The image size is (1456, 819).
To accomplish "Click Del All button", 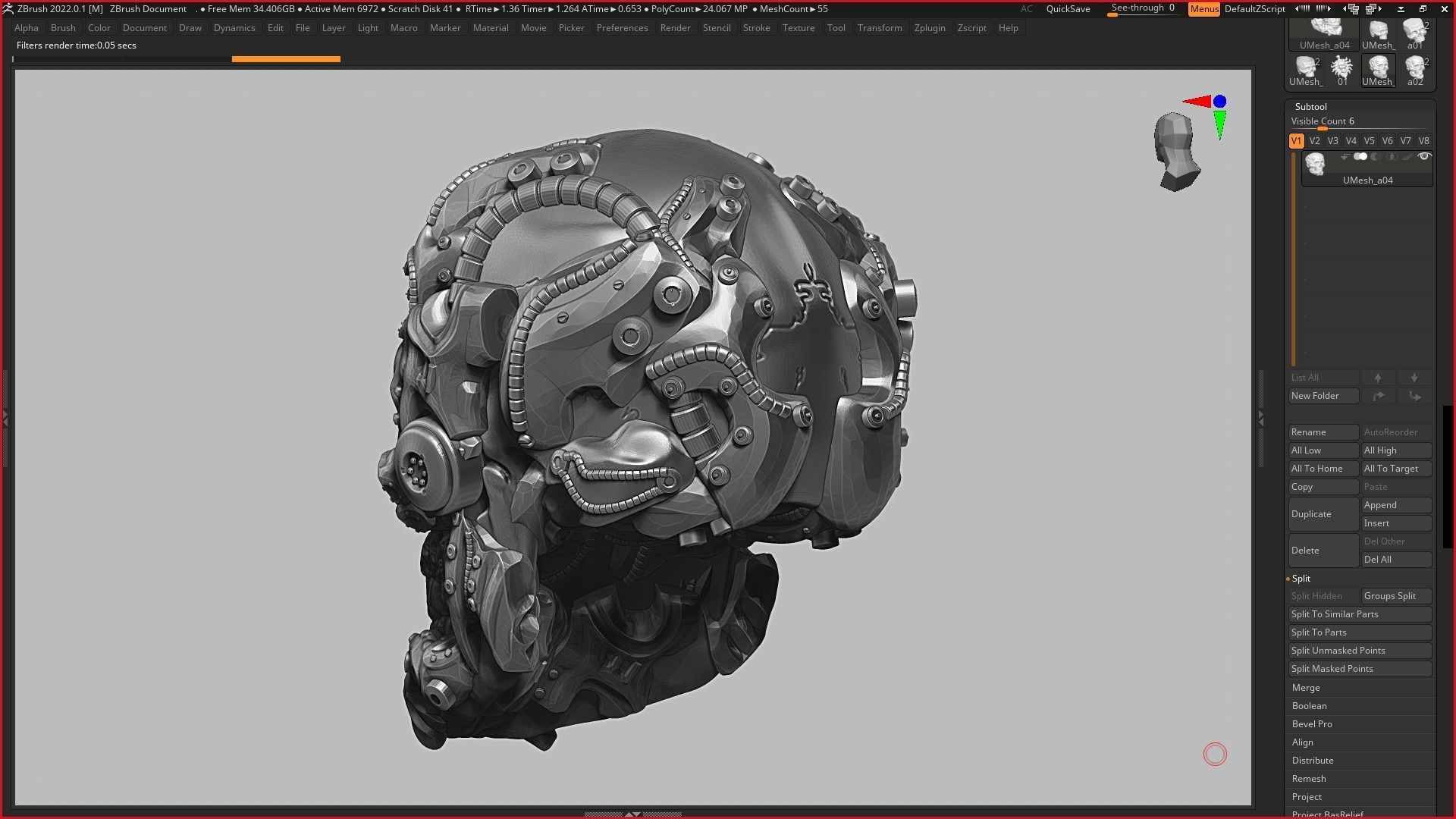I will click(1396, 560).
